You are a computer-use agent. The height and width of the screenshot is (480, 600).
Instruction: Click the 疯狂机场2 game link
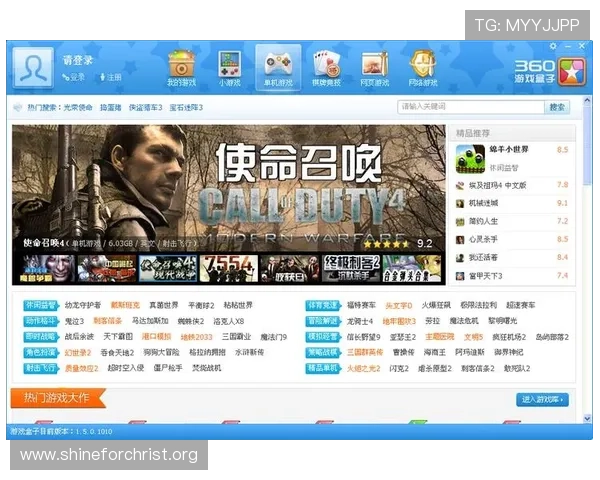click(509, 337)
